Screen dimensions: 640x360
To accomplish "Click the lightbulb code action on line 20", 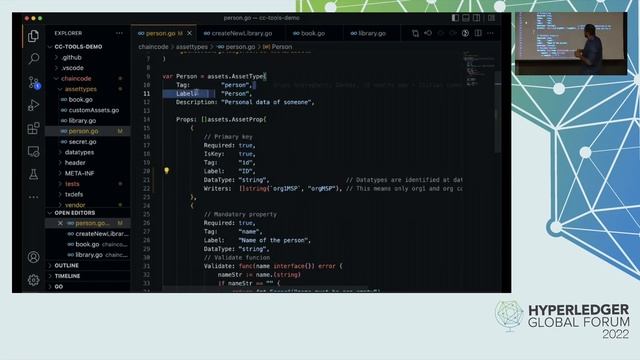I will [167, 171].
